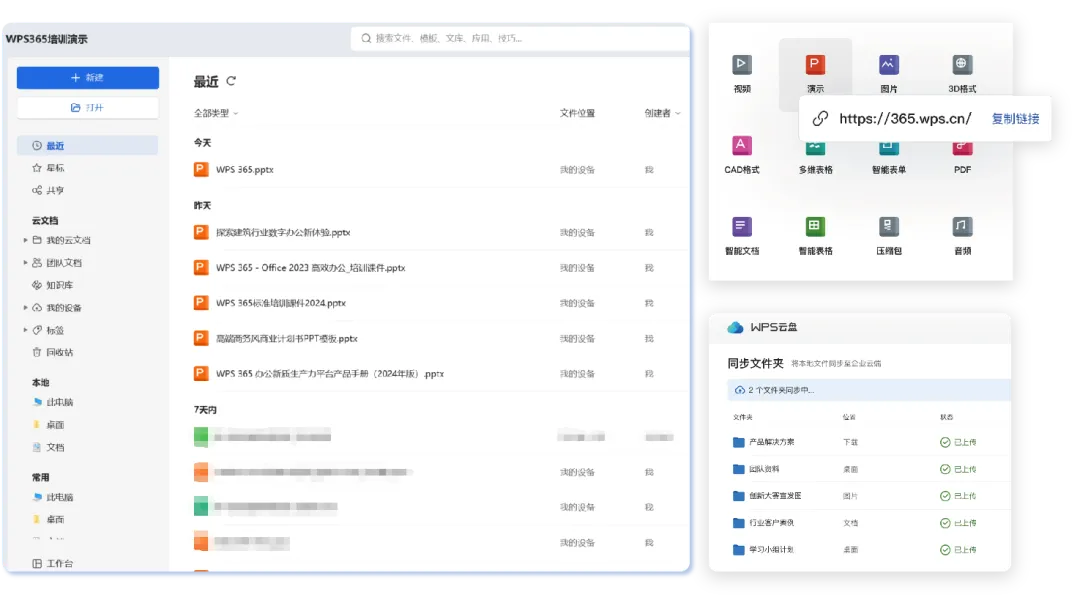Viewport: 1080px width, 603px height.
Task: Click the WPS云盘 cloud logo
Action: coord(735,327)
